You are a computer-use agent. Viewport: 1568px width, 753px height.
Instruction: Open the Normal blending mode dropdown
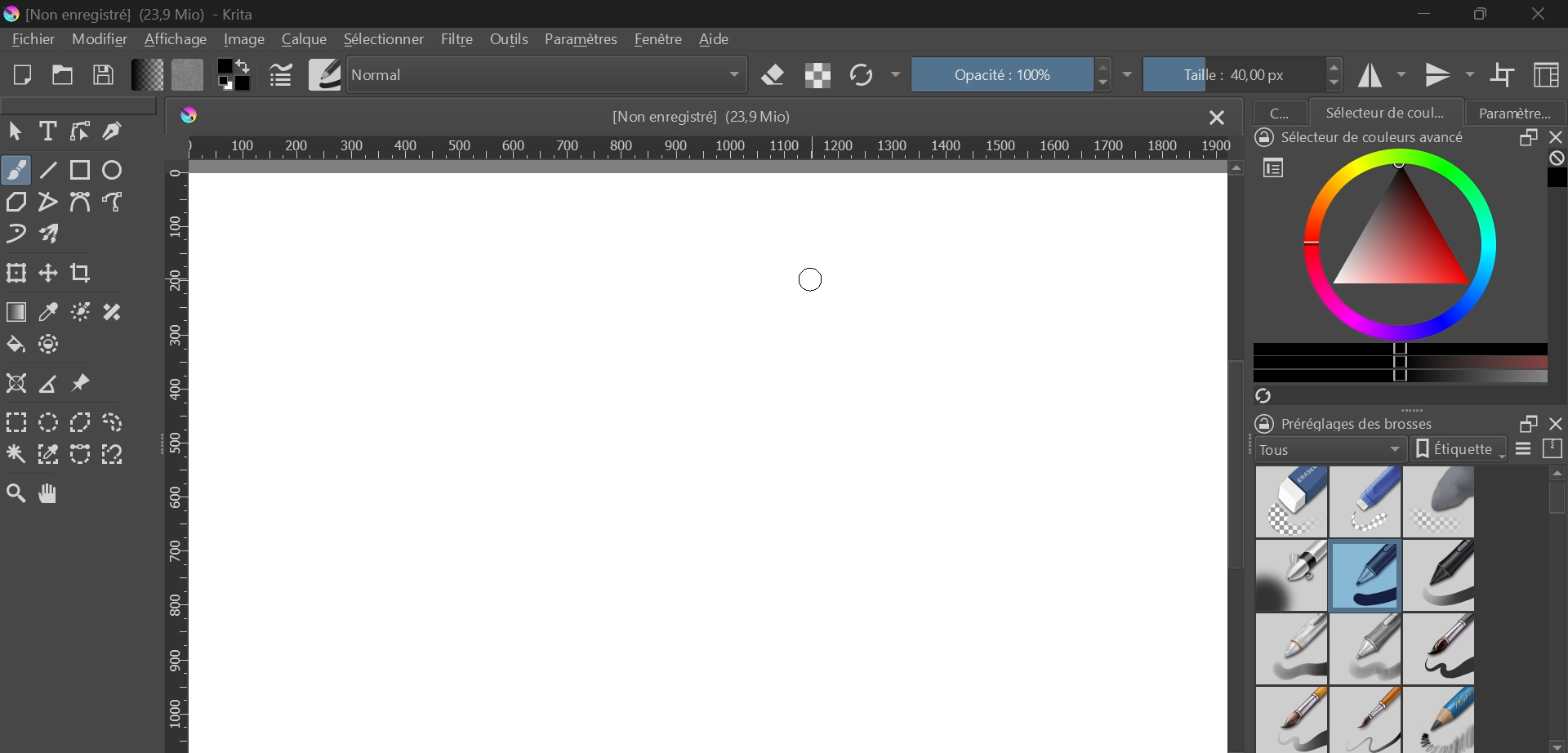pos(547,75)
